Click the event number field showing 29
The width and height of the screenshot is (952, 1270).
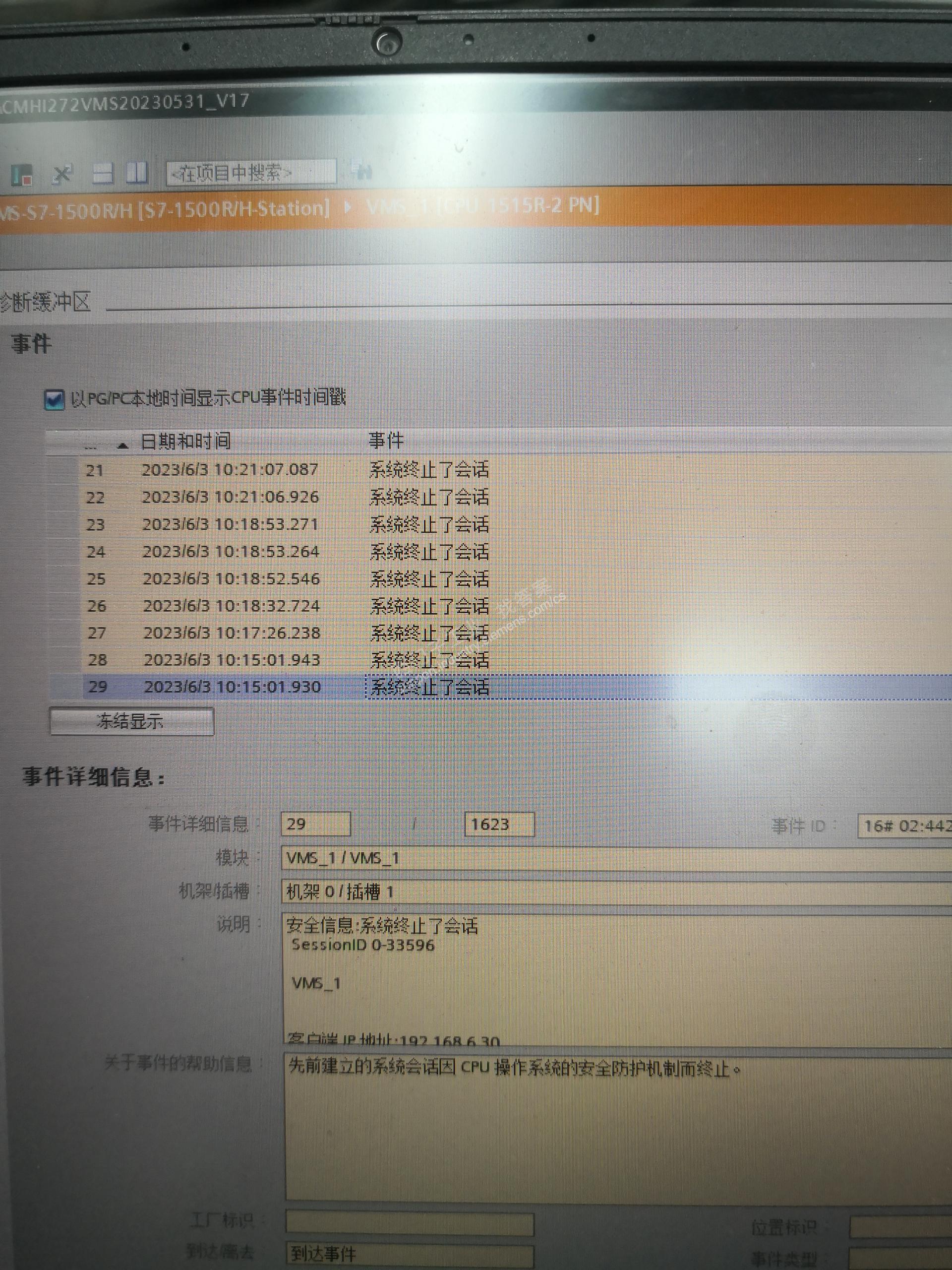point(315,824)
